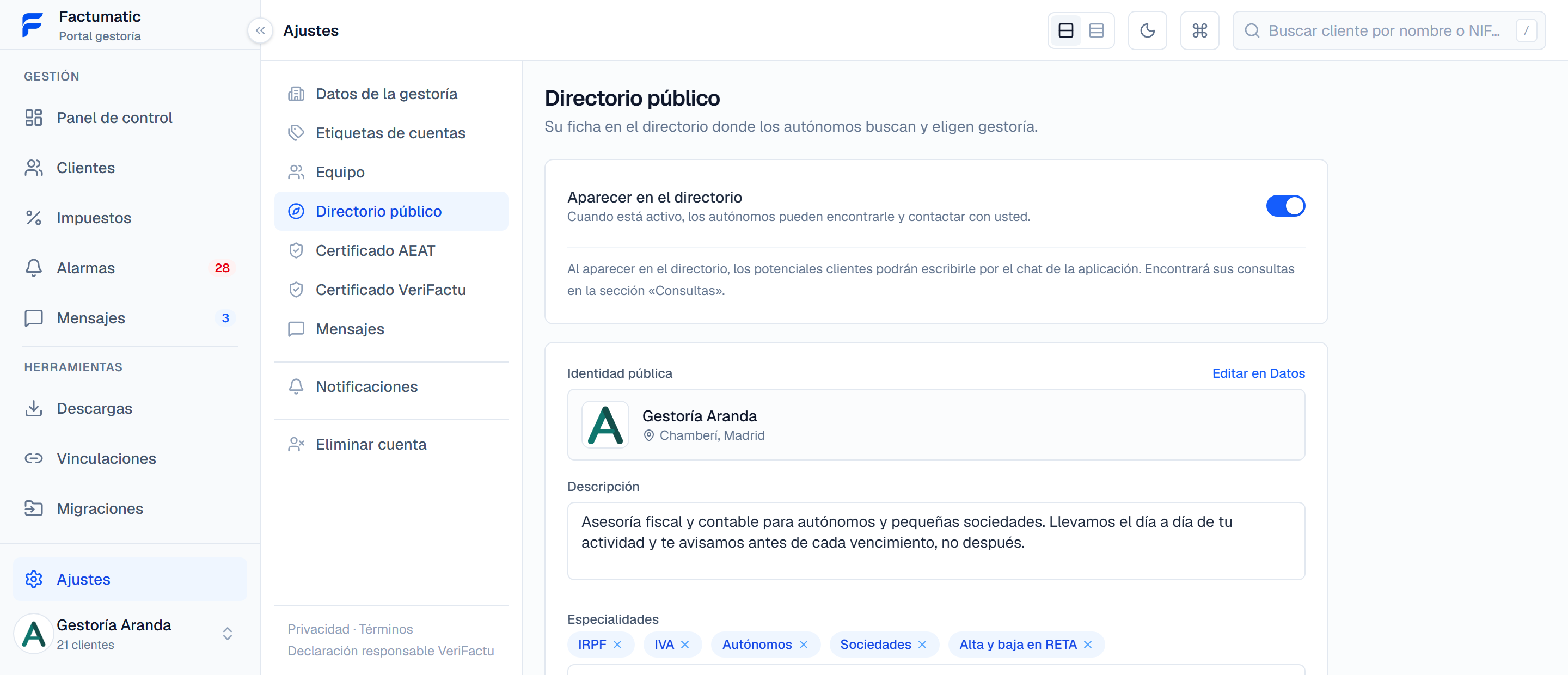The width and height of the screenshot is (1568, 675).
Task: Click the Gestoría Aranda avatar in sidebar footer
Action: tap(33, 634)
